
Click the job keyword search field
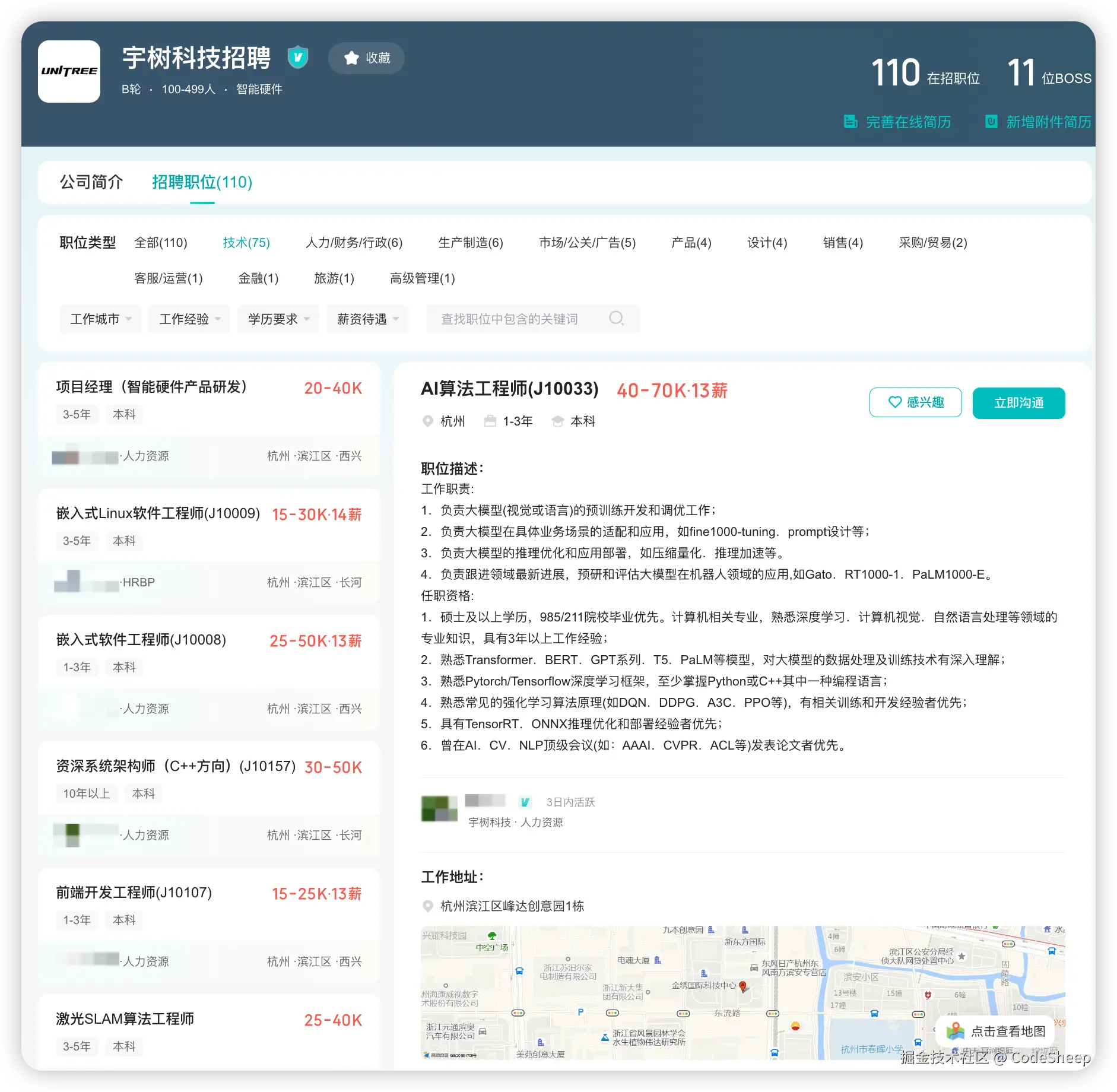(532, 319)
